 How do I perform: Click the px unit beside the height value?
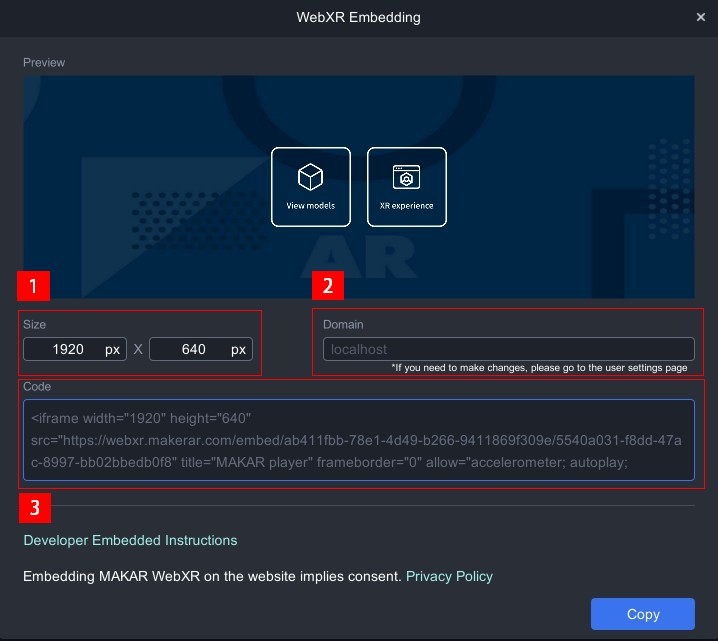pyautogui.click(x=238, y=350)
